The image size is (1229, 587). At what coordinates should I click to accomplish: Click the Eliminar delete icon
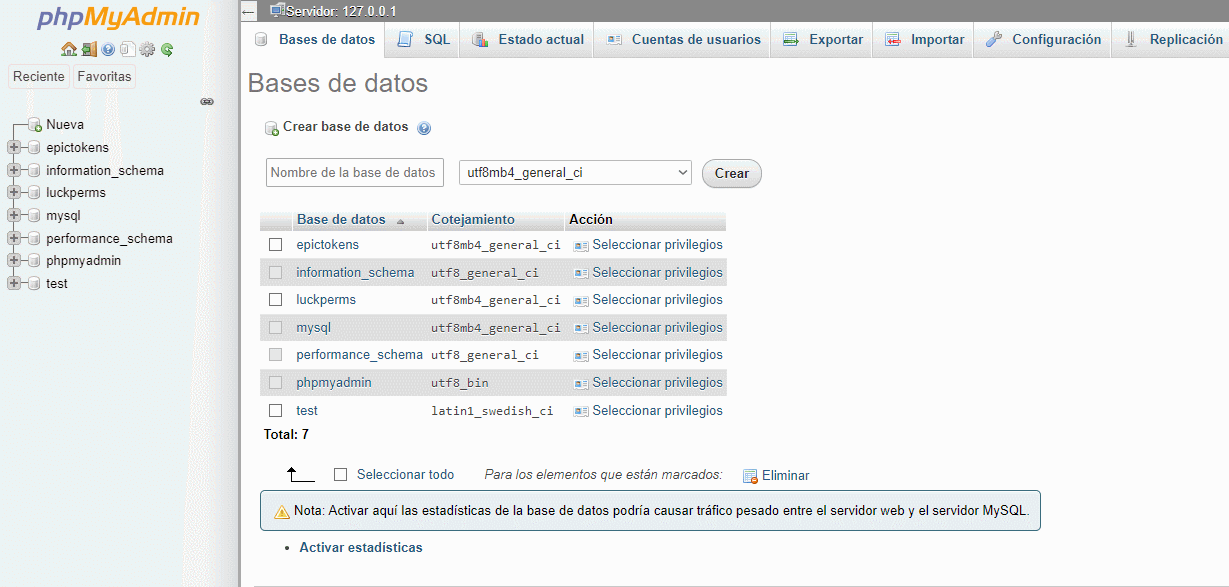tap(750, 476)
